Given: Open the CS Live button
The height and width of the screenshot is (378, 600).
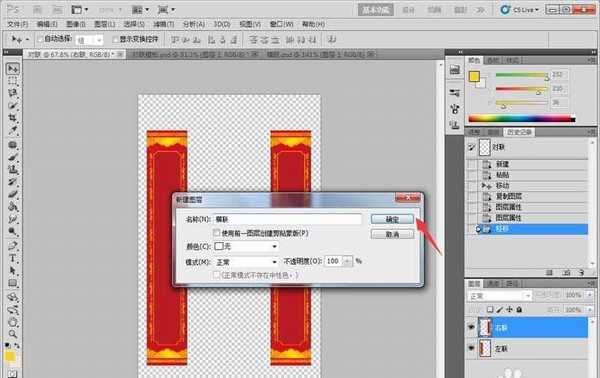Looking at the screenshot, I should tap(519, 10).
